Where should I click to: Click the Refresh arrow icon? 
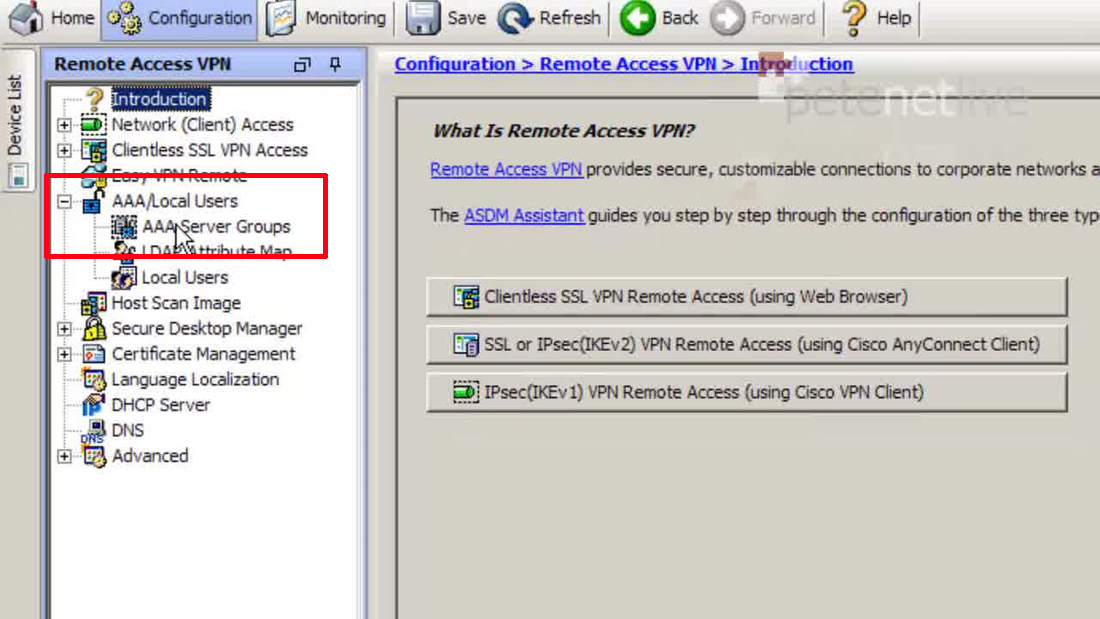coord(515,18)
